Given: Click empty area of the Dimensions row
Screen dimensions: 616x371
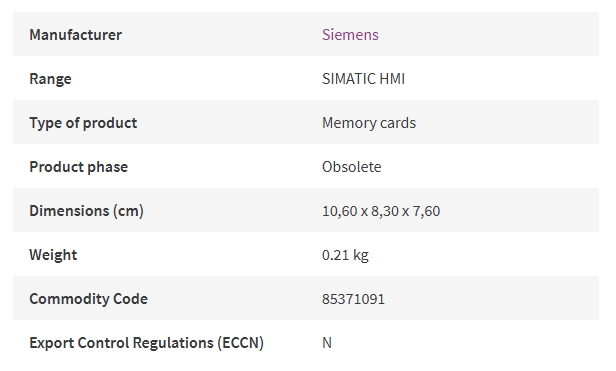Looking at the screenshot, I should [x=519, y=210].
